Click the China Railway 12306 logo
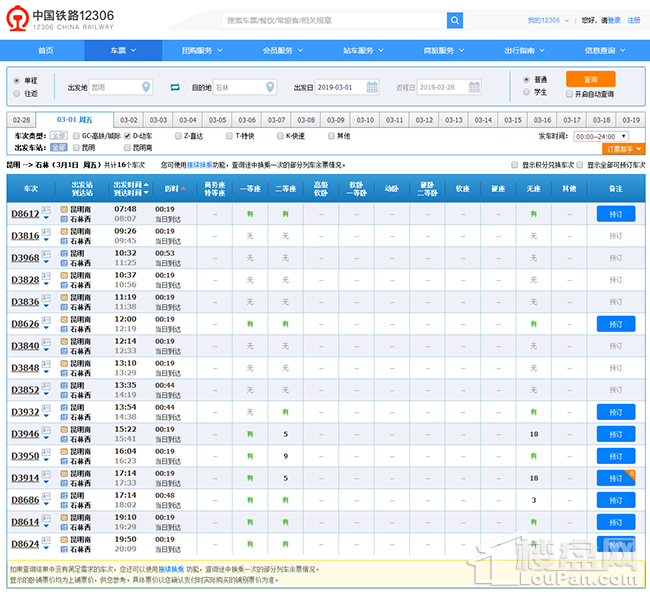 [58, 19]
